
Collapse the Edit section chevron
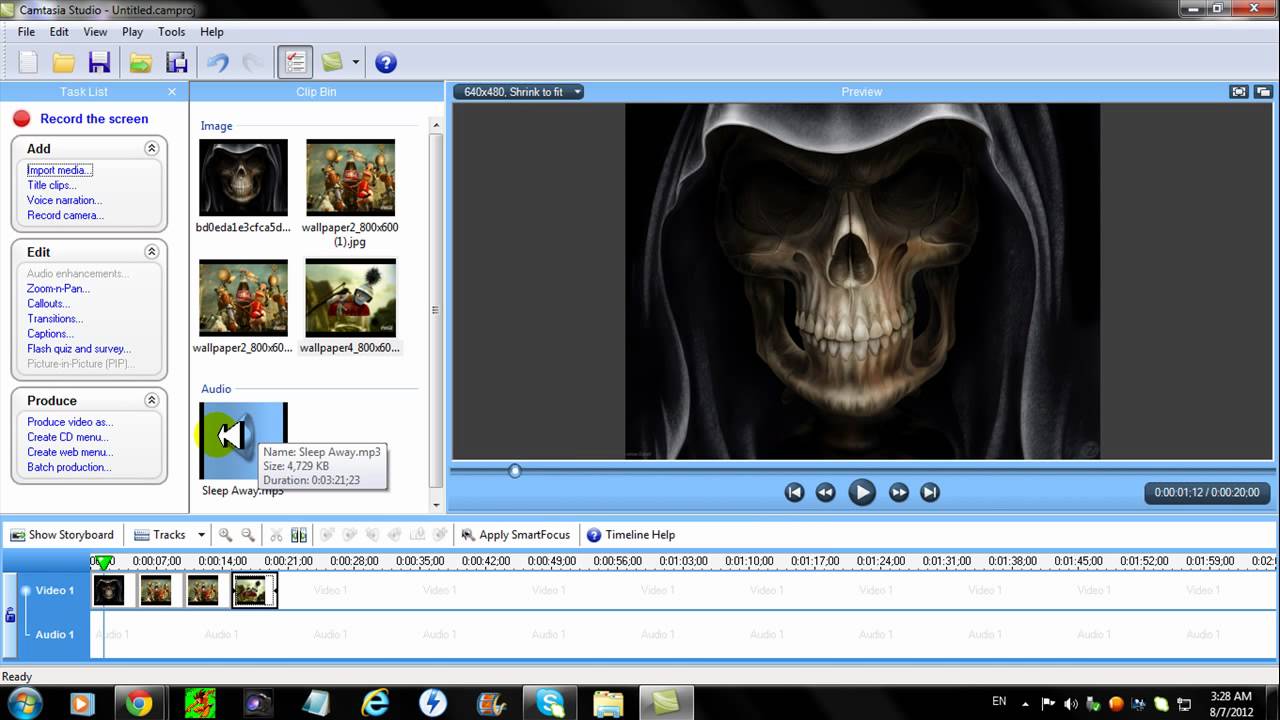point(152,252)
